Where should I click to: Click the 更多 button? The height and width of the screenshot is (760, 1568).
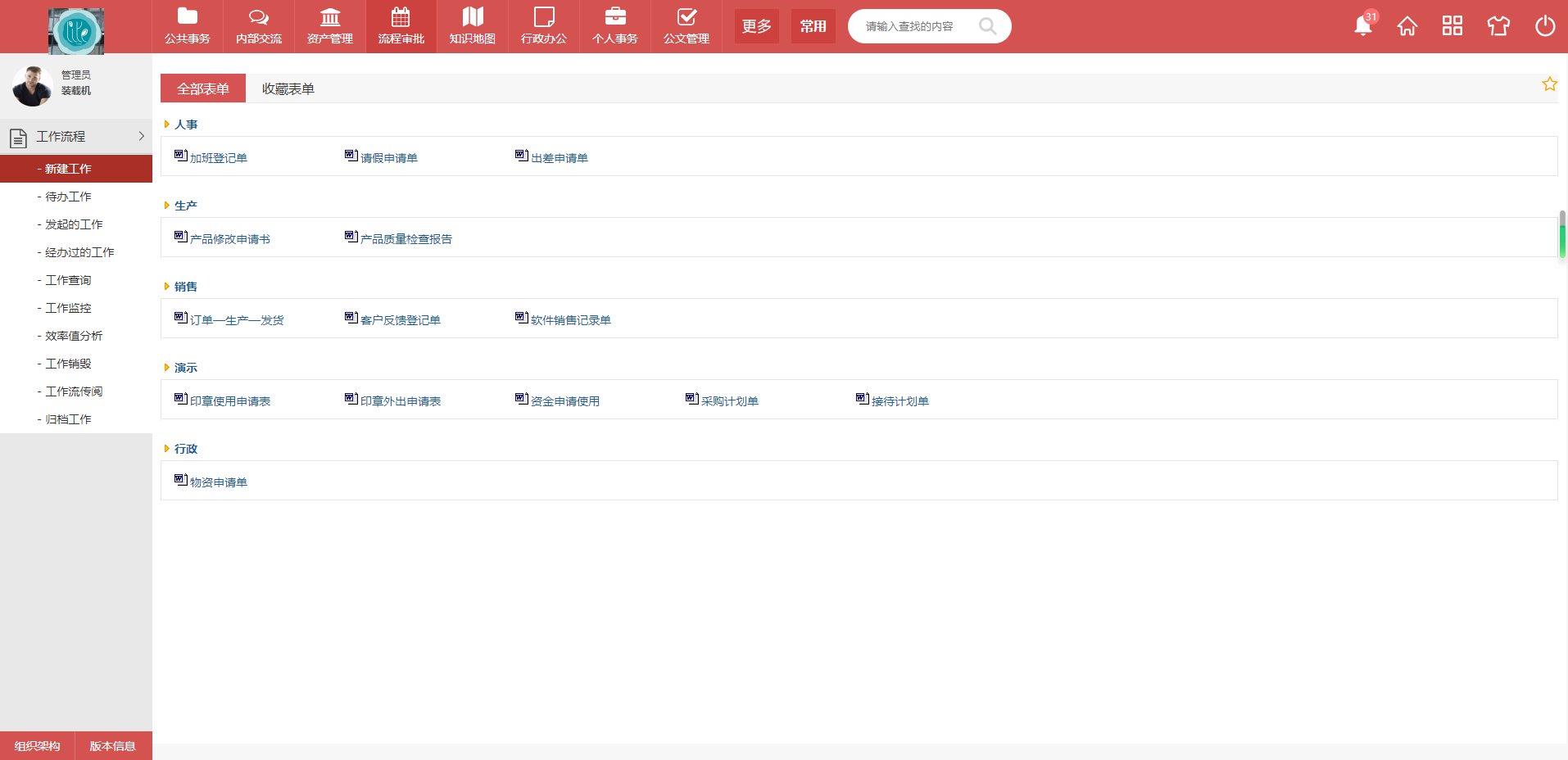[x=756, y=26]
